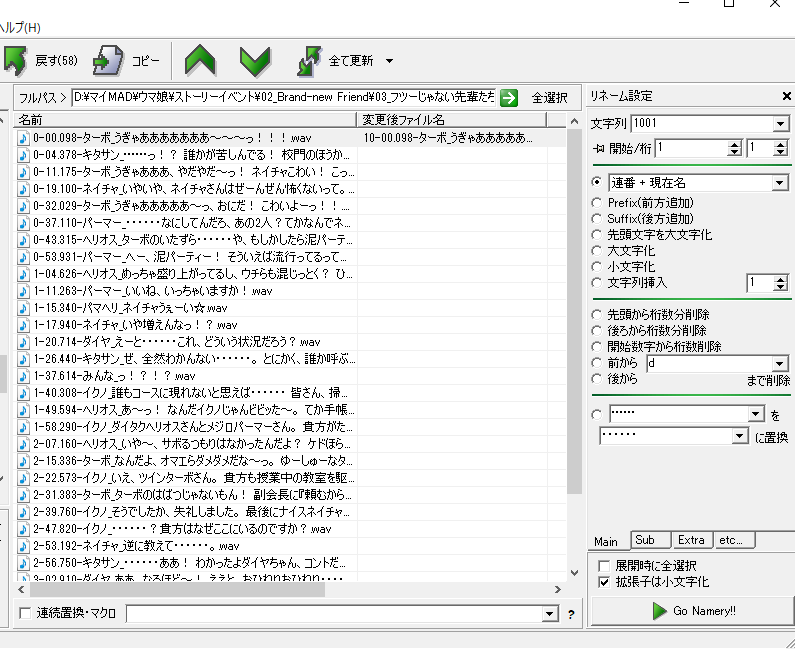Open the に置換 replacement dropdown

[740, 436]
